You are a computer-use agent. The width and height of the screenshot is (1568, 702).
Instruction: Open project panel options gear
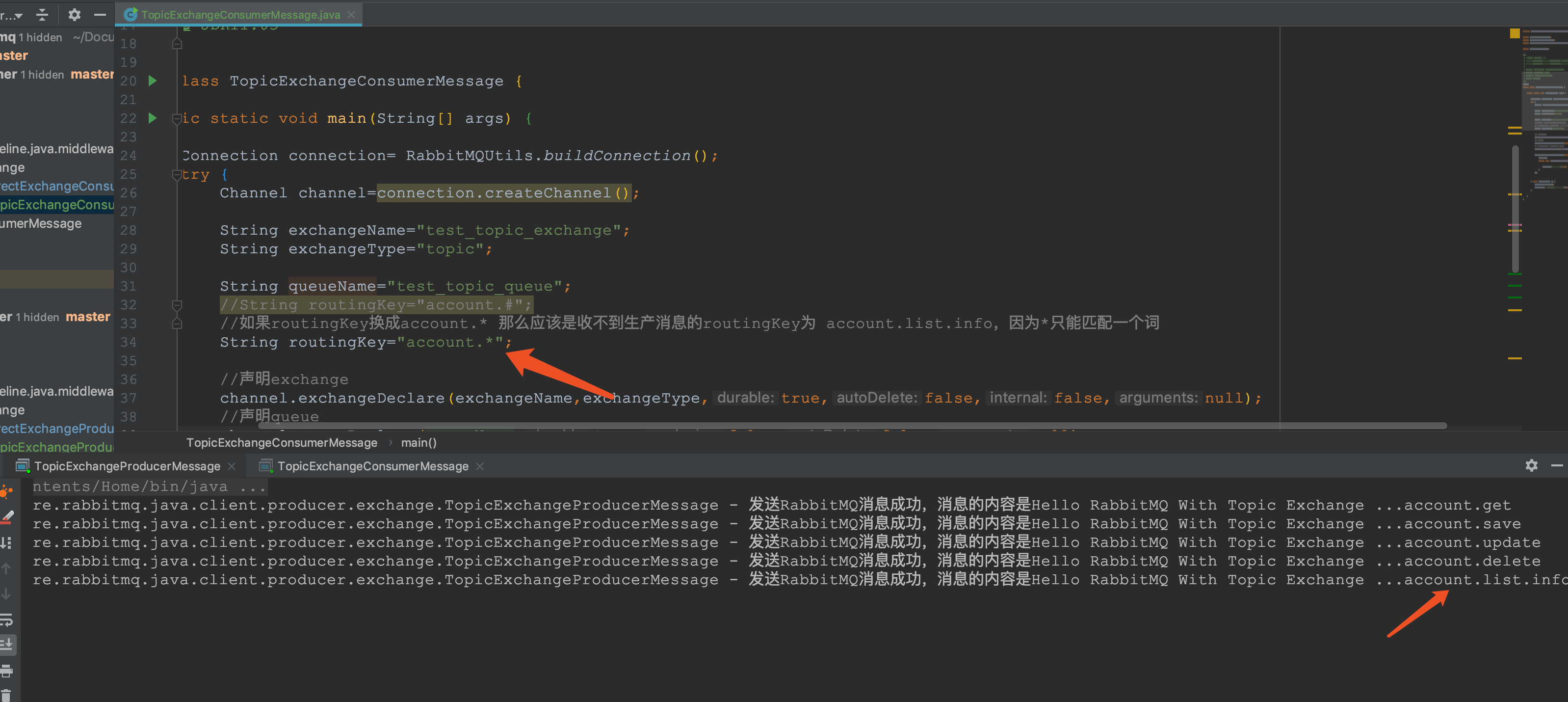coord(74,15)
